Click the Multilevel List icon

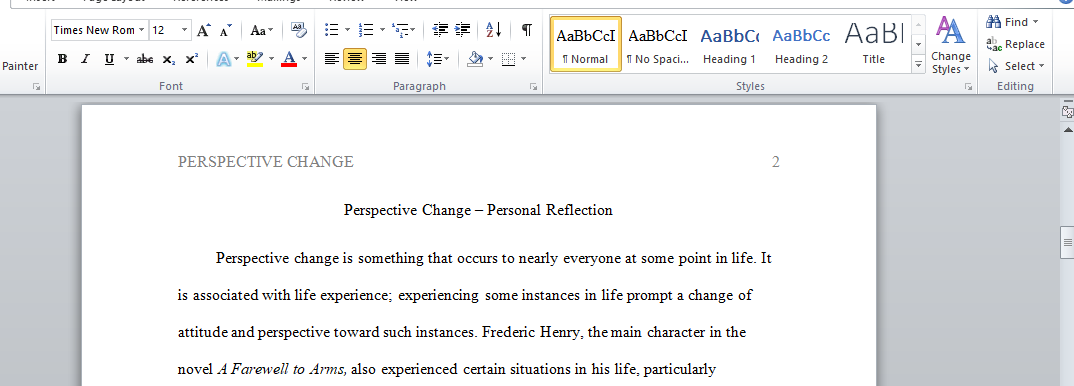click(x=400, y=30)
